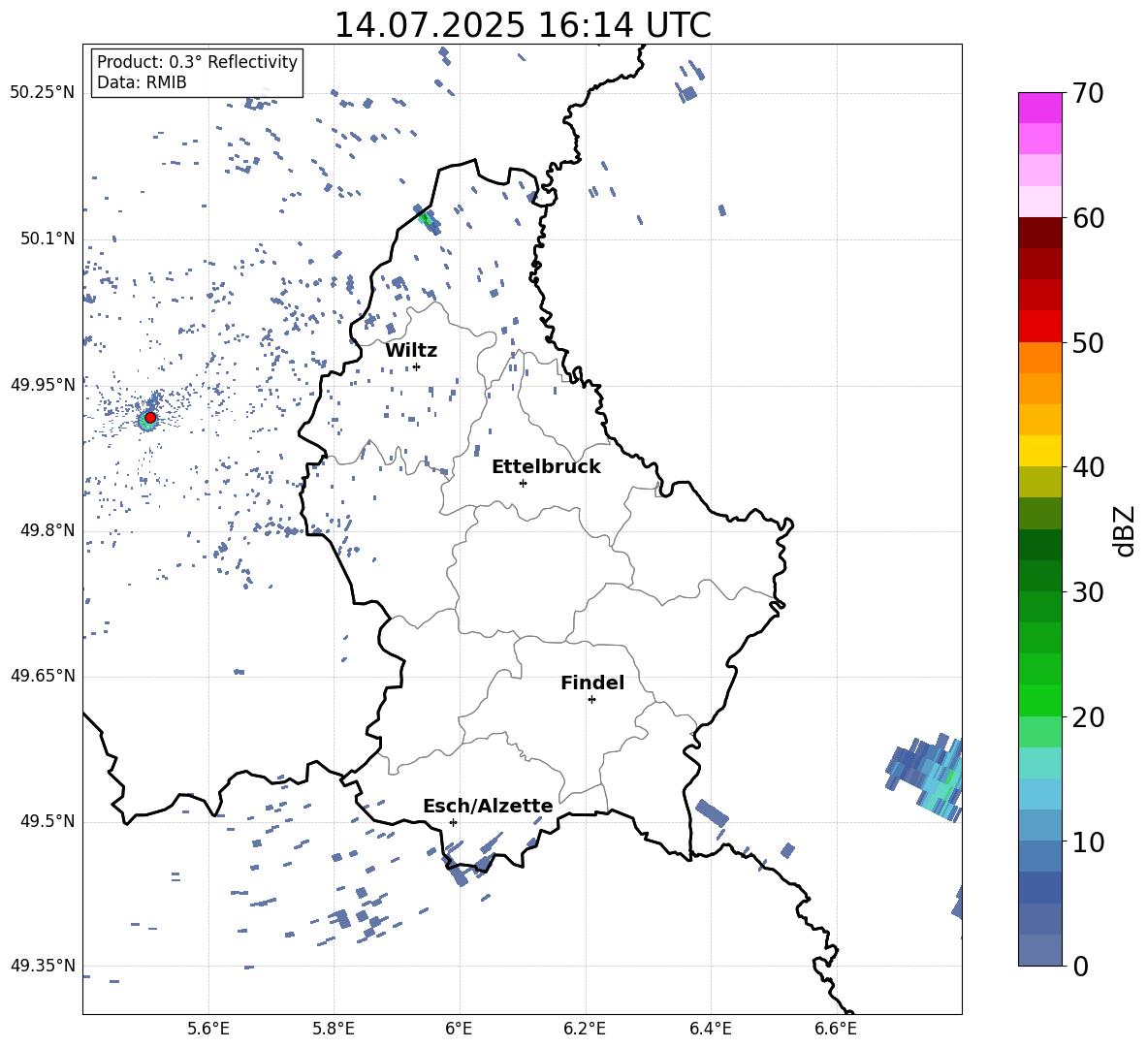Click the longitude label 6°E
The width and height of the screenshot is (1148, 1048).
459,1029
